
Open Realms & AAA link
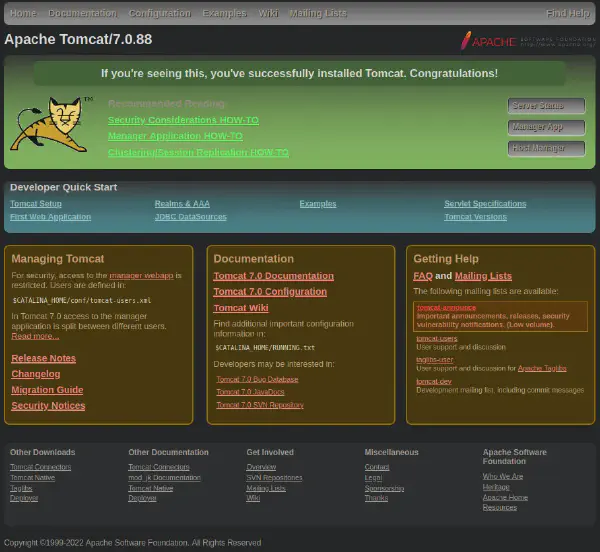(182, 204)
